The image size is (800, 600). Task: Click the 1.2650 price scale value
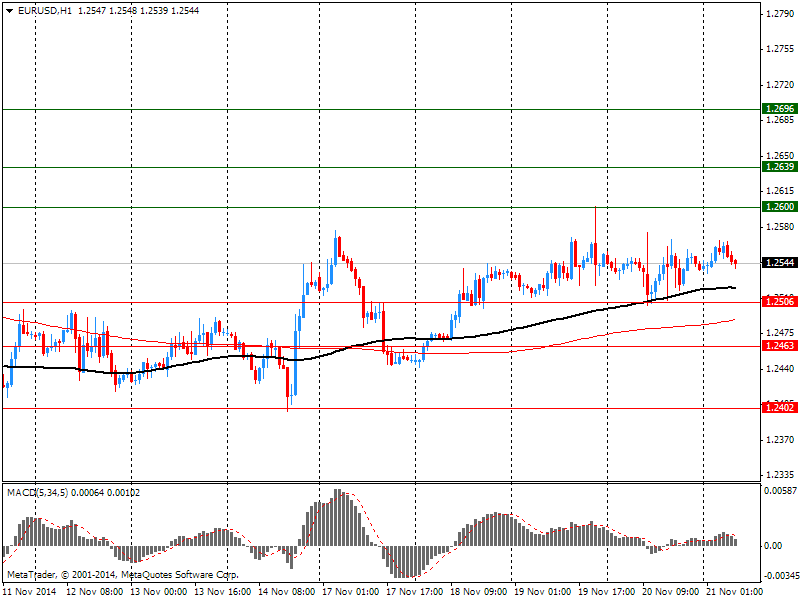pyautogui.click(x=780, y=156)
